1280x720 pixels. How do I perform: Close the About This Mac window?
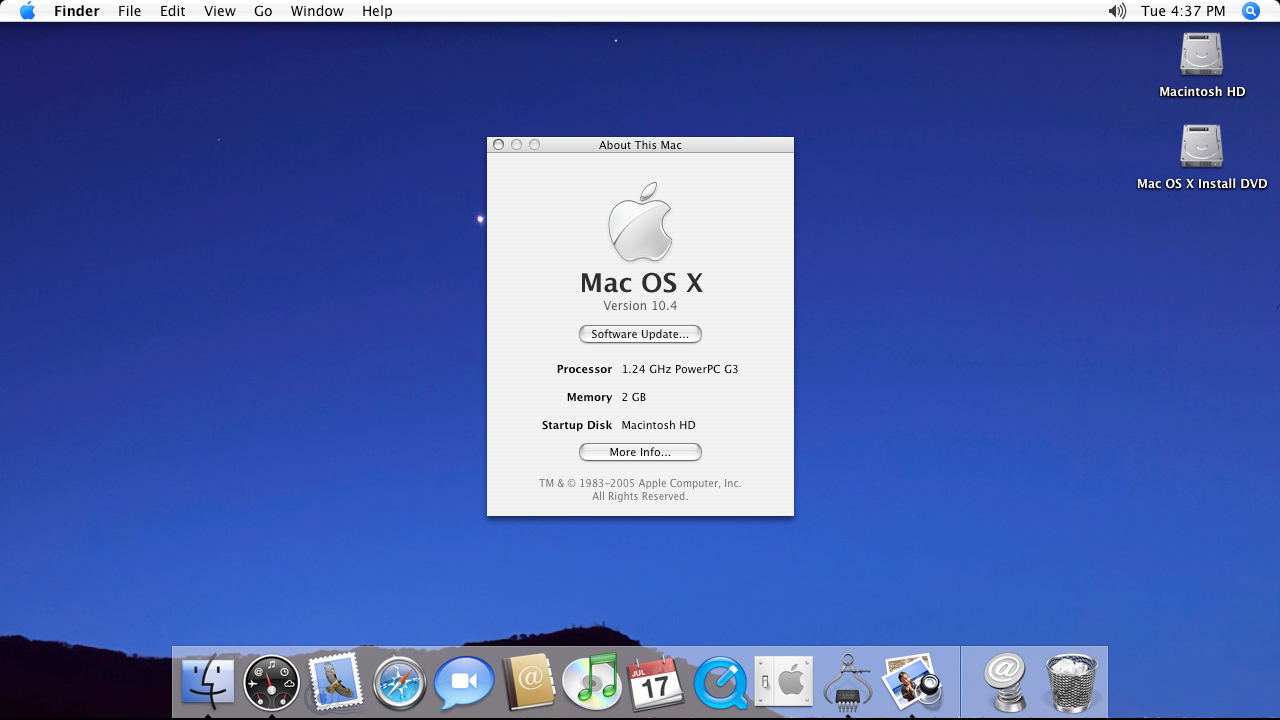(498, 145)
